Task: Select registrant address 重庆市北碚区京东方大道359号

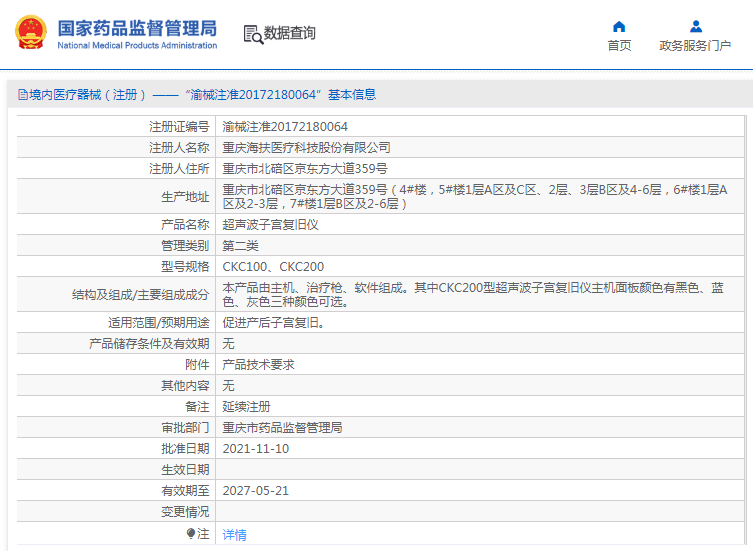Action: coord(305,169)
